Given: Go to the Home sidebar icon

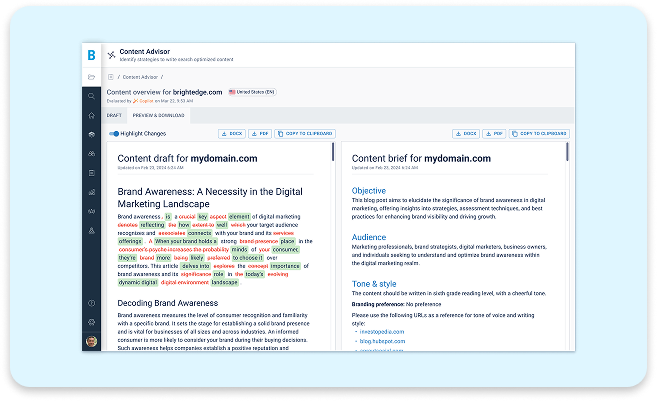Looking at the screenshot, I should (91, 116).
